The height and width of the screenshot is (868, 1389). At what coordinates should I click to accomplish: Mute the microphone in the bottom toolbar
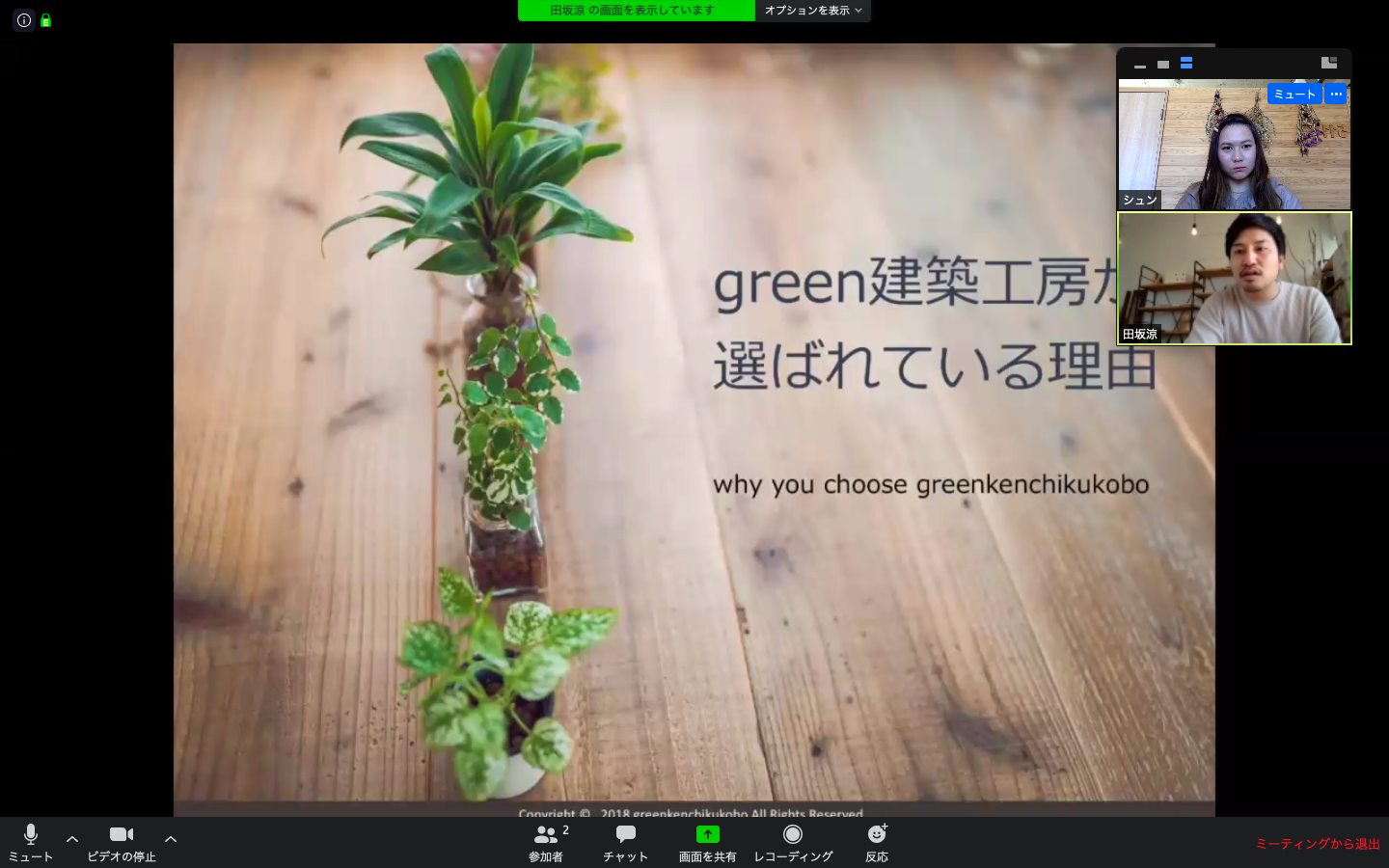31,835
